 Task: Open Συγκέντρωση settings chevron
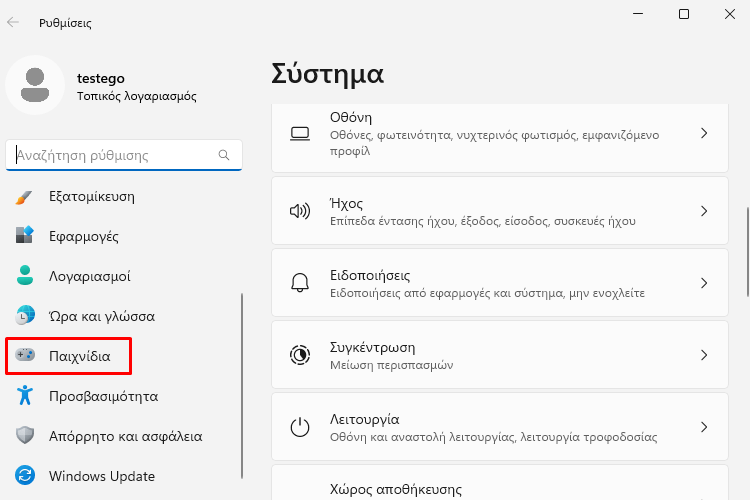point(704,355)
